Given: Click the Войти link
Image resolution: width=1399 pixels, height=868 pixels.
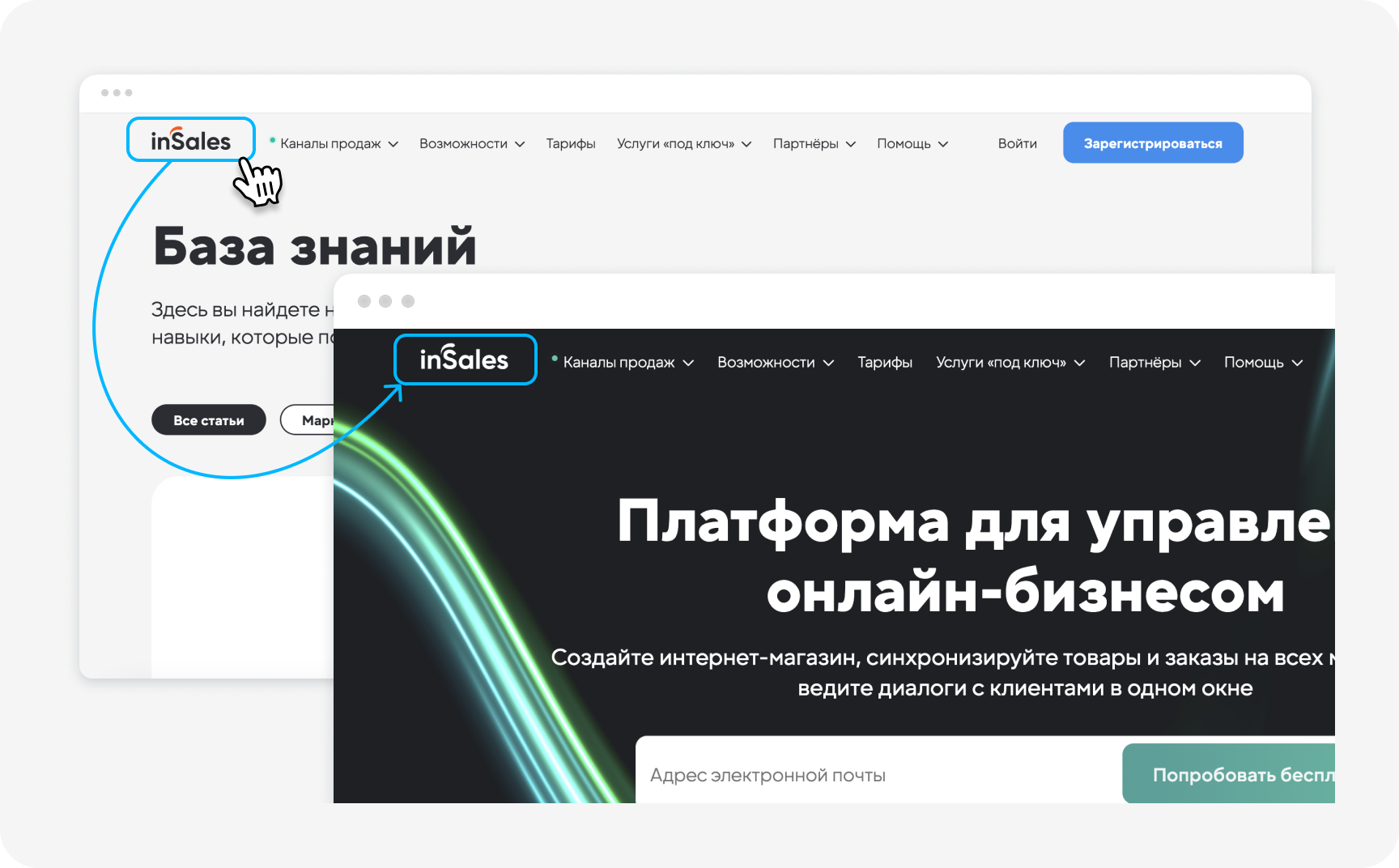Looking at the screenshot, I should tap(1017, 143).
